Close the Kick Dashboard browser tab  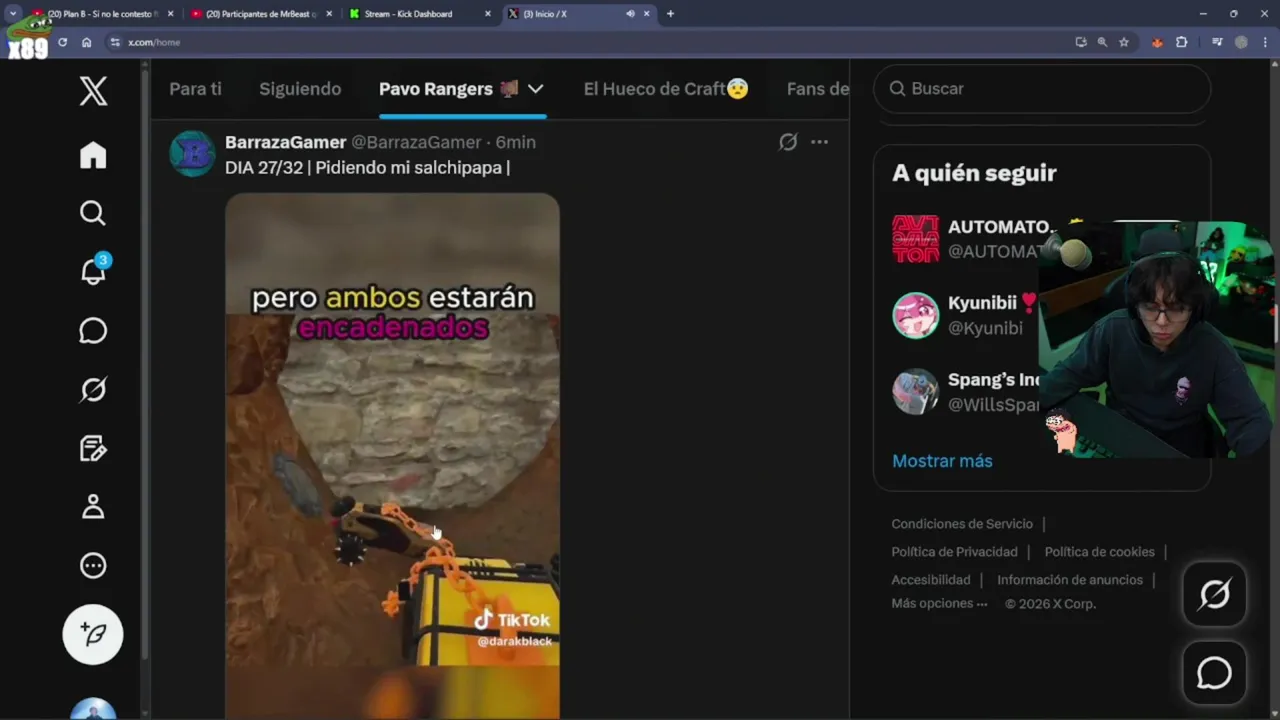tap(488, 14)
